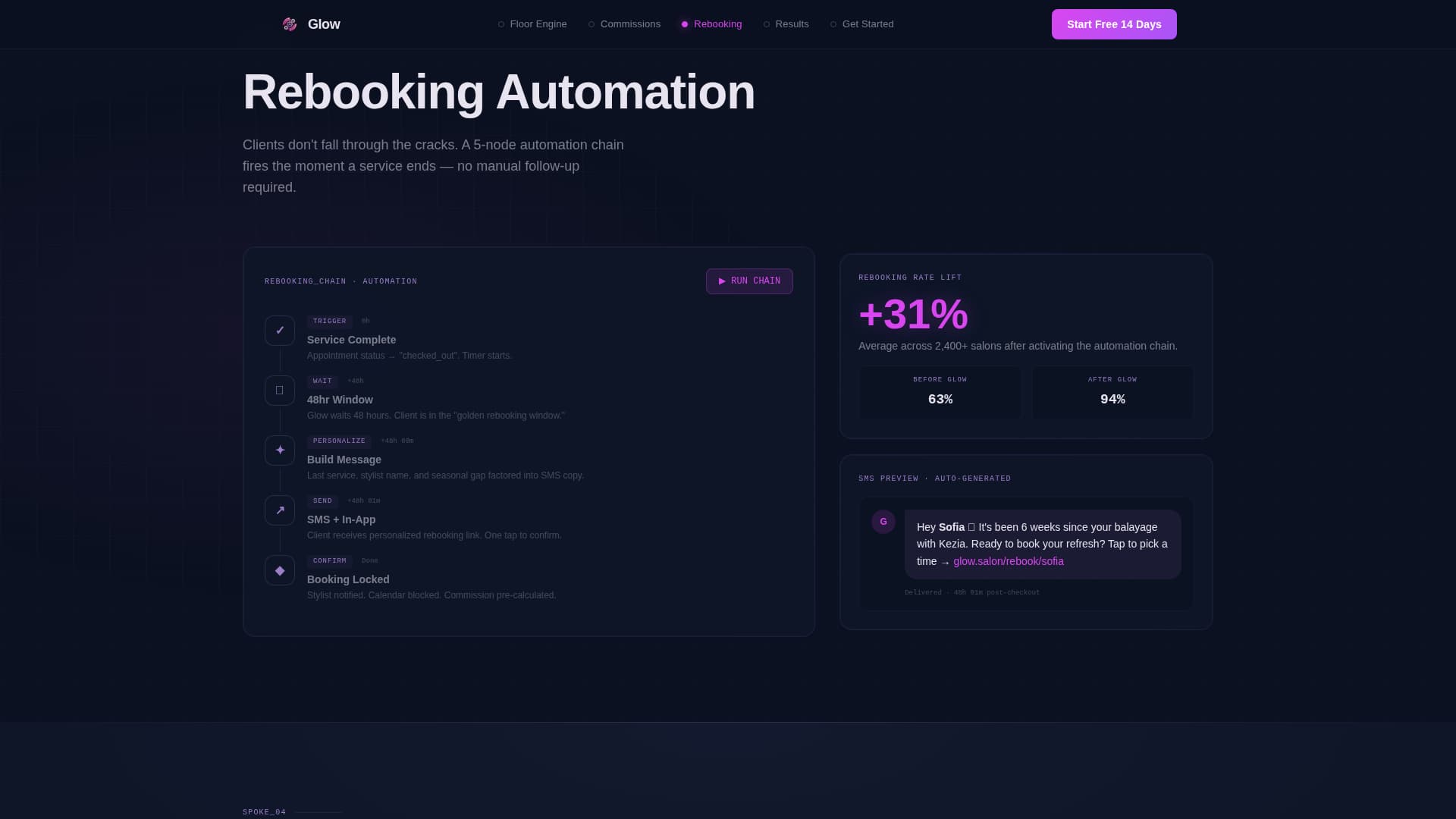Click the Delivered 48h 01m post-checkout note
This screenshot has width=1456, height=819.
972,593
